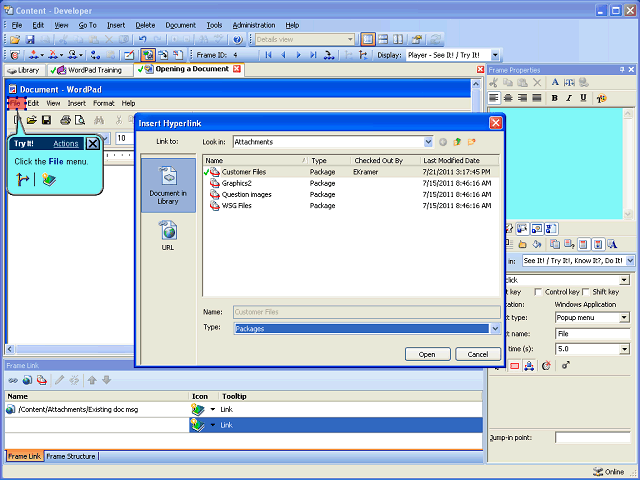Go to last frame navigation icon
640x480 pixels.
(x=313, y=55)
